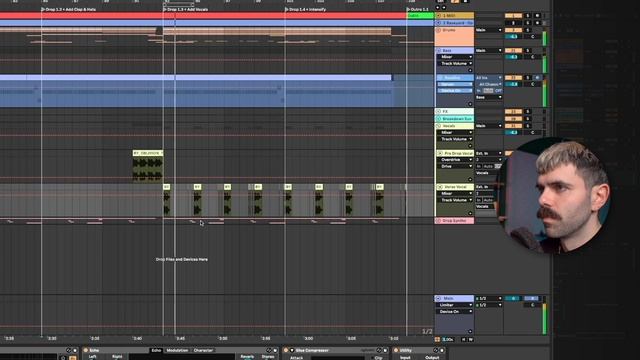Image resolution: width=640 pixels, height=360 pixels.
Task: Toggle the FX track activator
Action: 513,111
